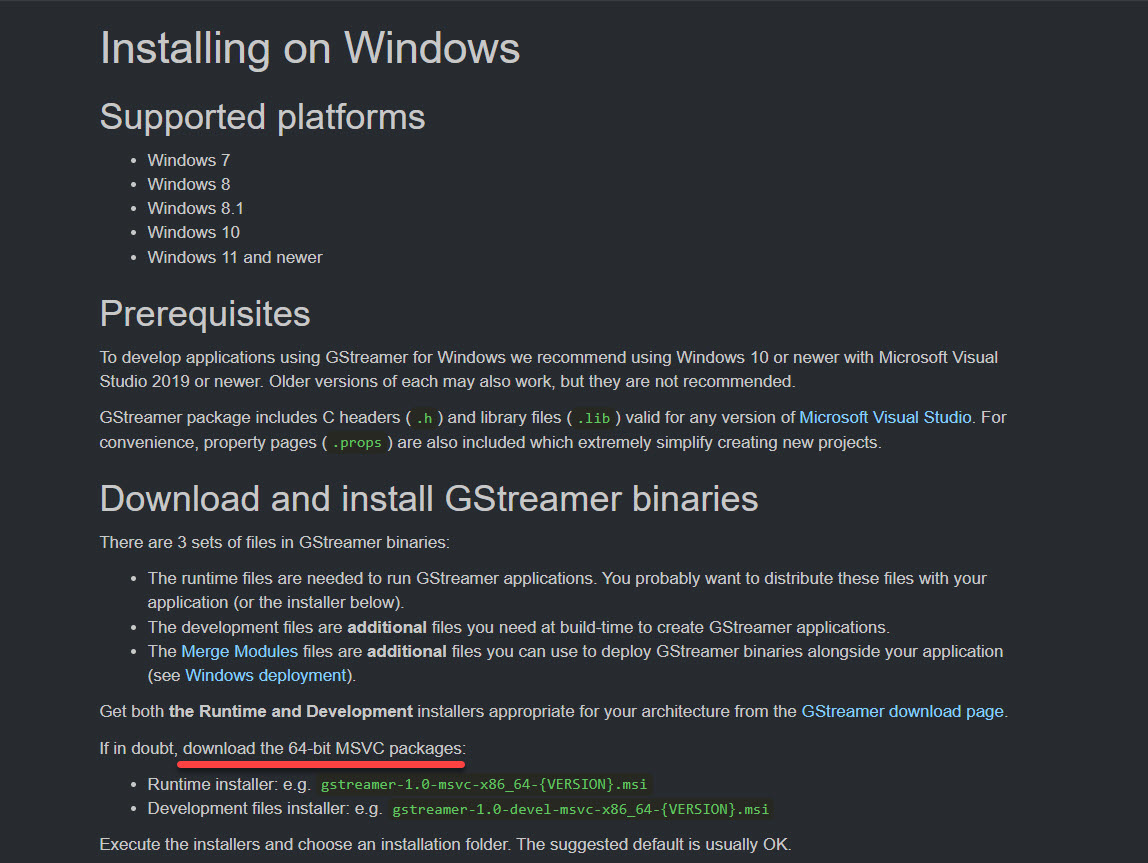Click the runtime installer msvc-x86_64 filename

484,785
